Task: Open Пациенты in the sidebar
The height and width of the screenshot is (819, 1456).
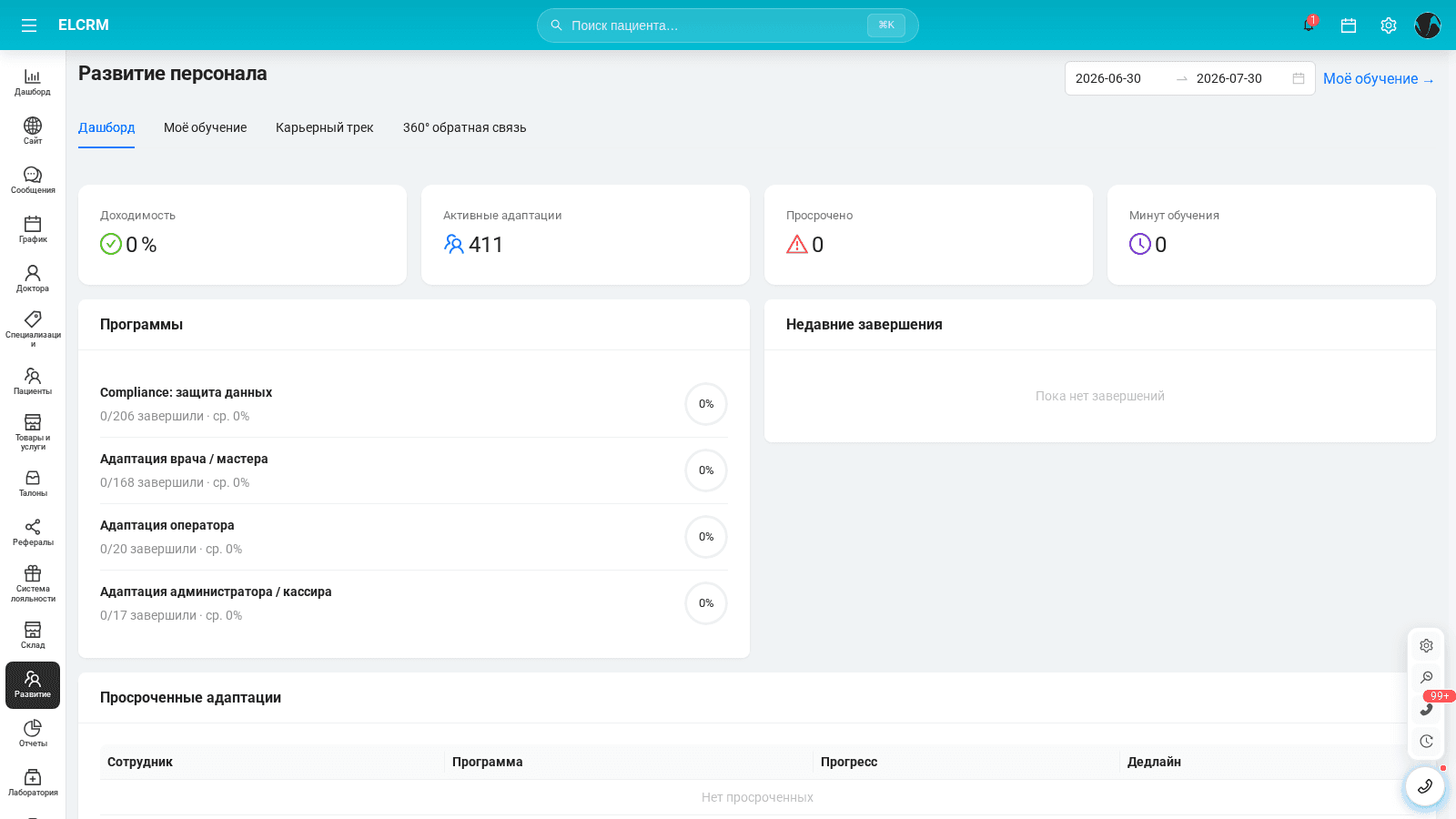Action: [x=33, y=381]
